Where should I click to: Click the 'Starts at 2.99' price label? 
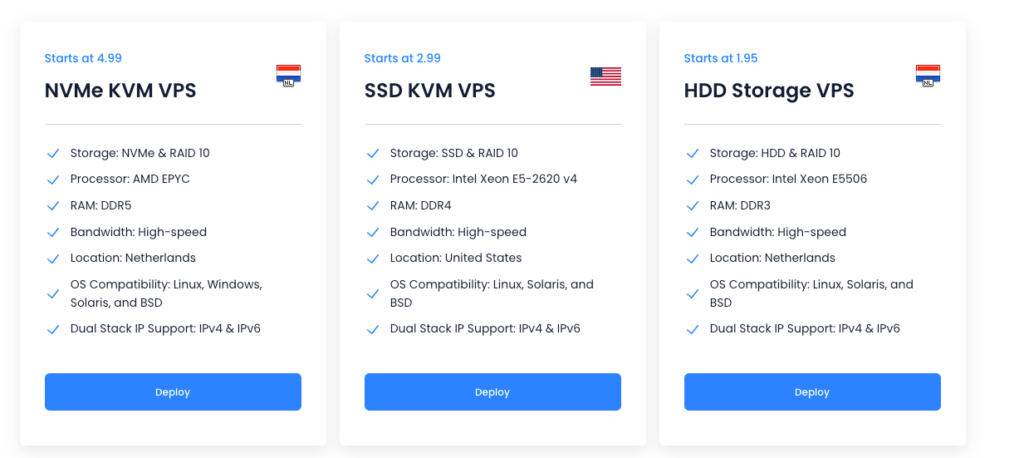[x=402, y=58]
